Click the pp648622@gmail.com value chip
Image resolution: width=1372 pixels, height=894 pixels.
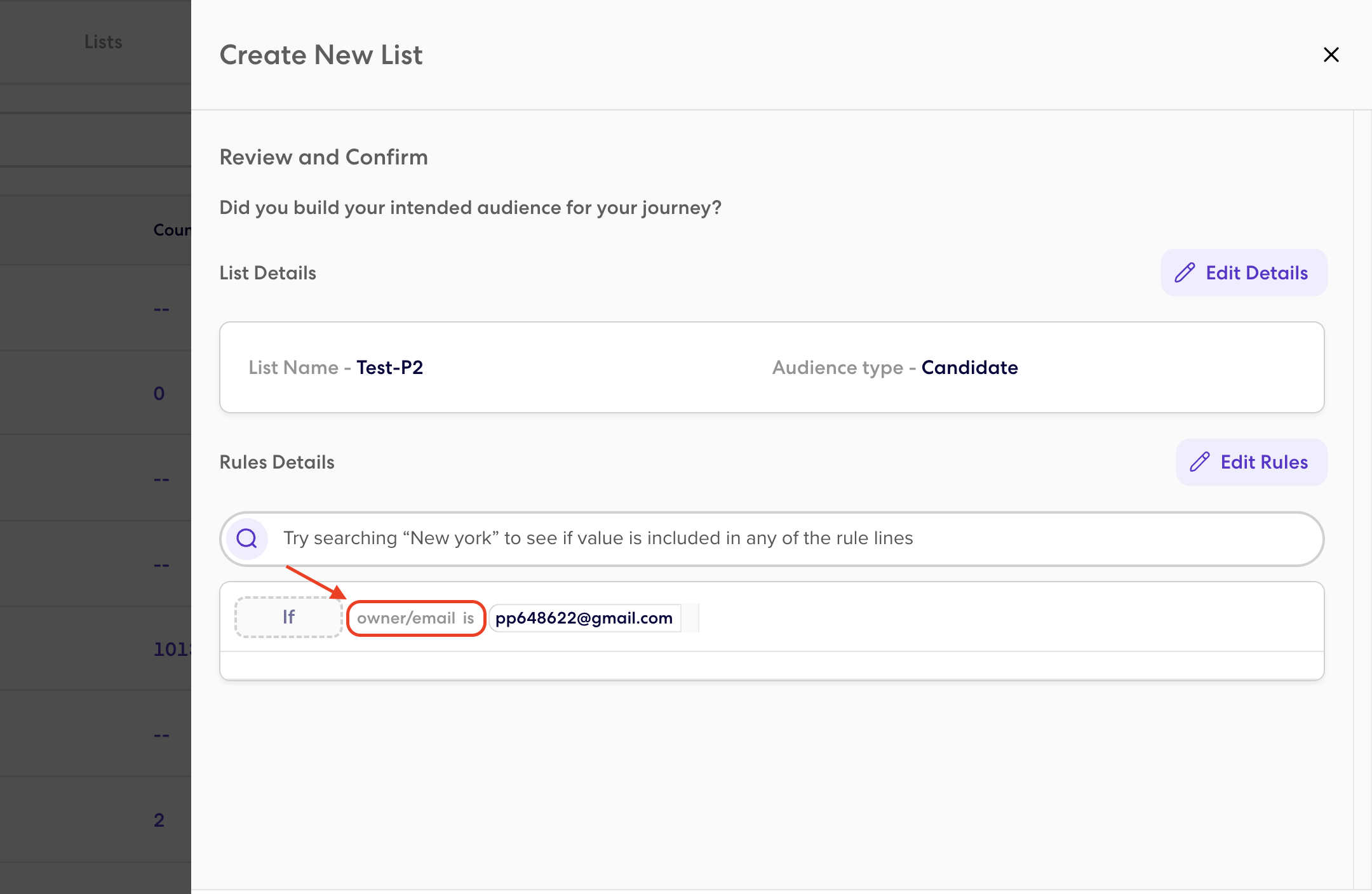pos(584,618)
